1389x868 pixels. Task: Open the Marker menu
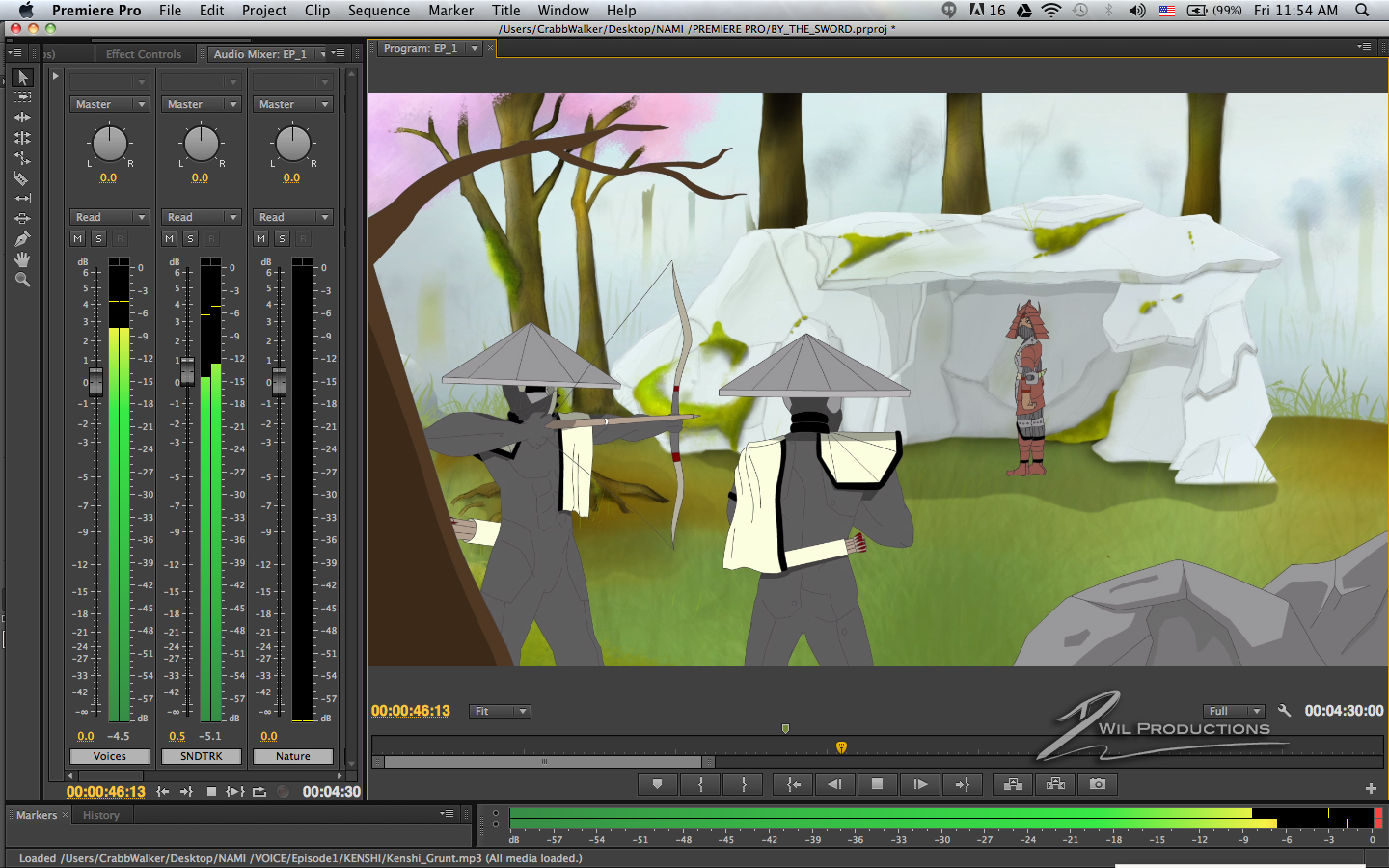(x=450, y=10)
